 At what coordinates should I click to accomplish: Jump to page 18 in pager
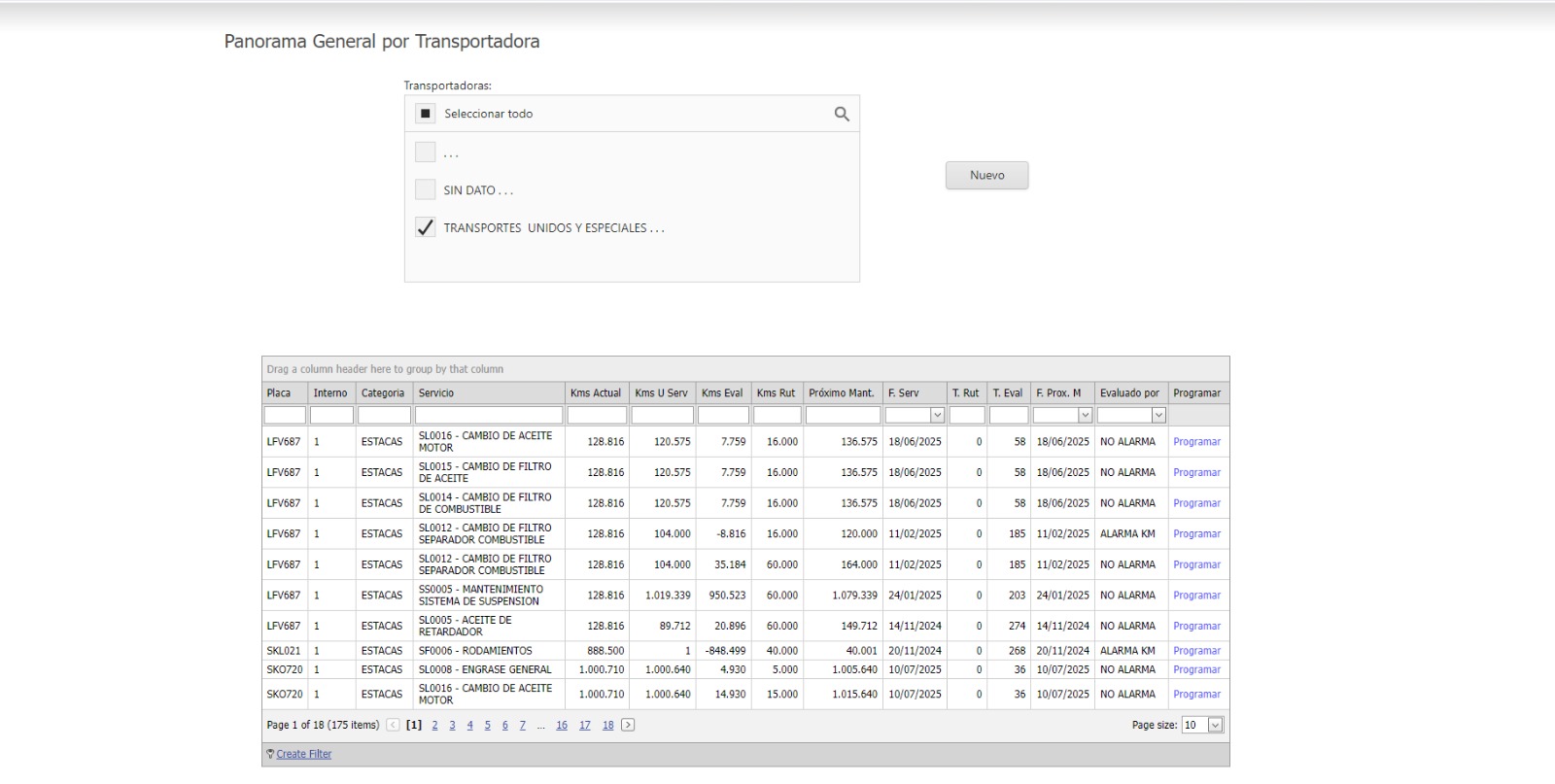[x=607, y=726]
